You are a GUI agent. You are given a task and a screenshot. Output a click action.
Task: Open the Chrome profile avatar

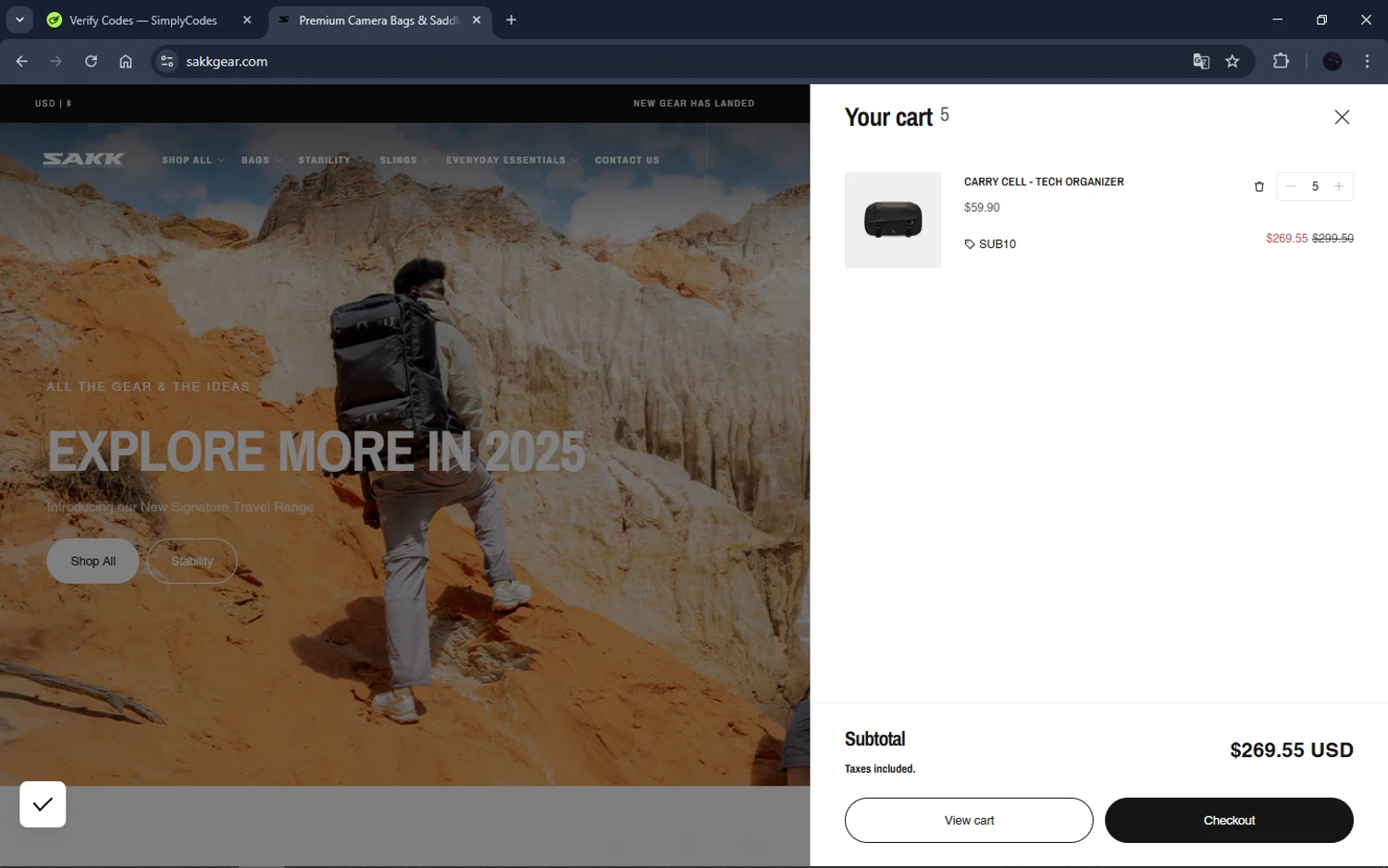tap(1332, 61)
